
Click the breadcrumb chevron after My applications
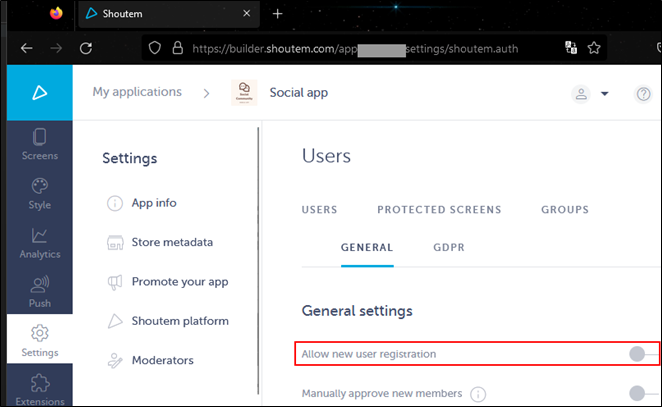click(206, 93)
